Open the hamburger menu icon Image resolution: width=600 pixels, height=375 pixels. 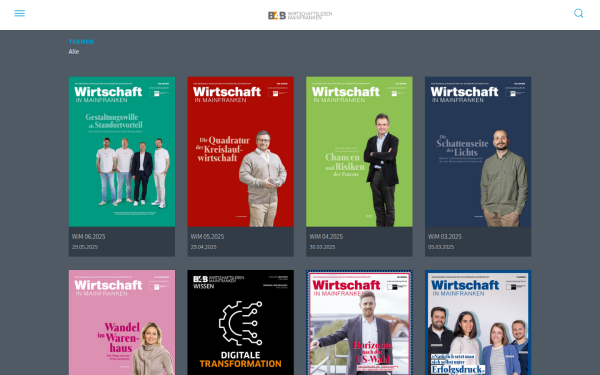[20, 13]
